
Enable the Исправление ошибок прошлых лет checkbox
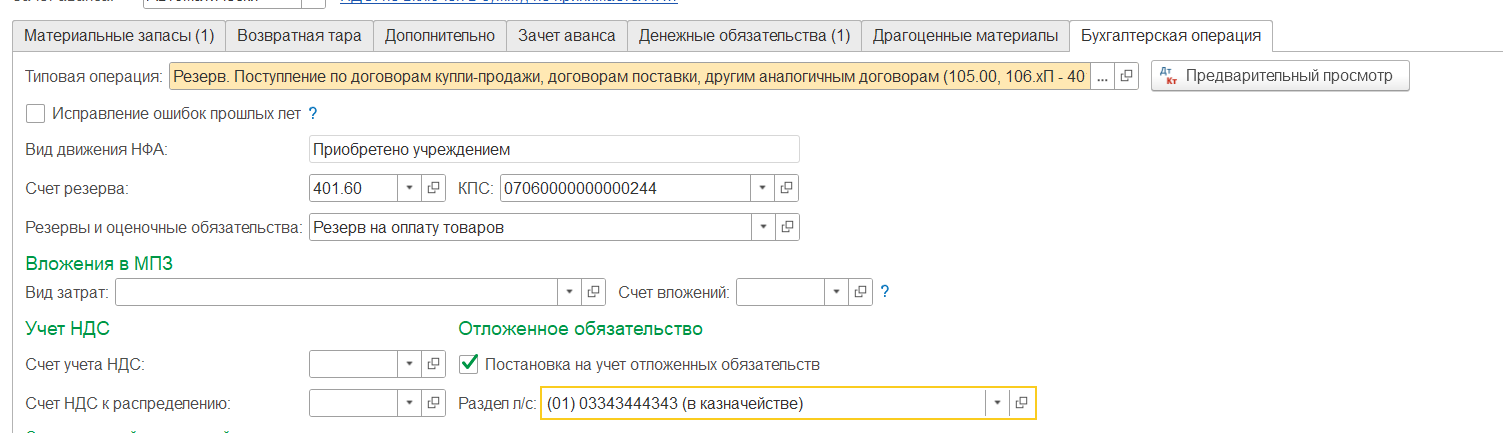coord(35,113)
